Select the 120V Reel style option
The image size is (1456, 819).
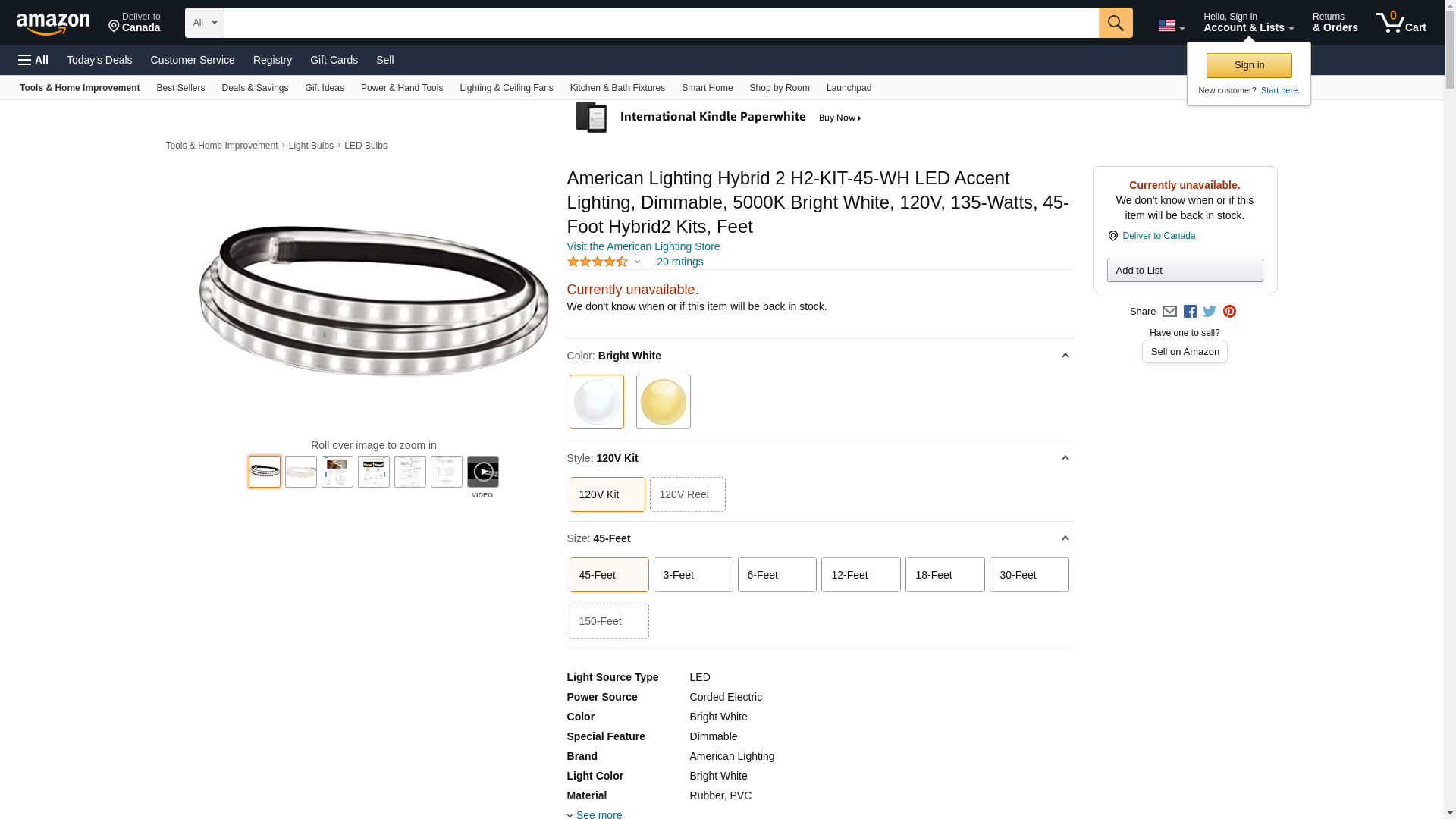[687, 494]
